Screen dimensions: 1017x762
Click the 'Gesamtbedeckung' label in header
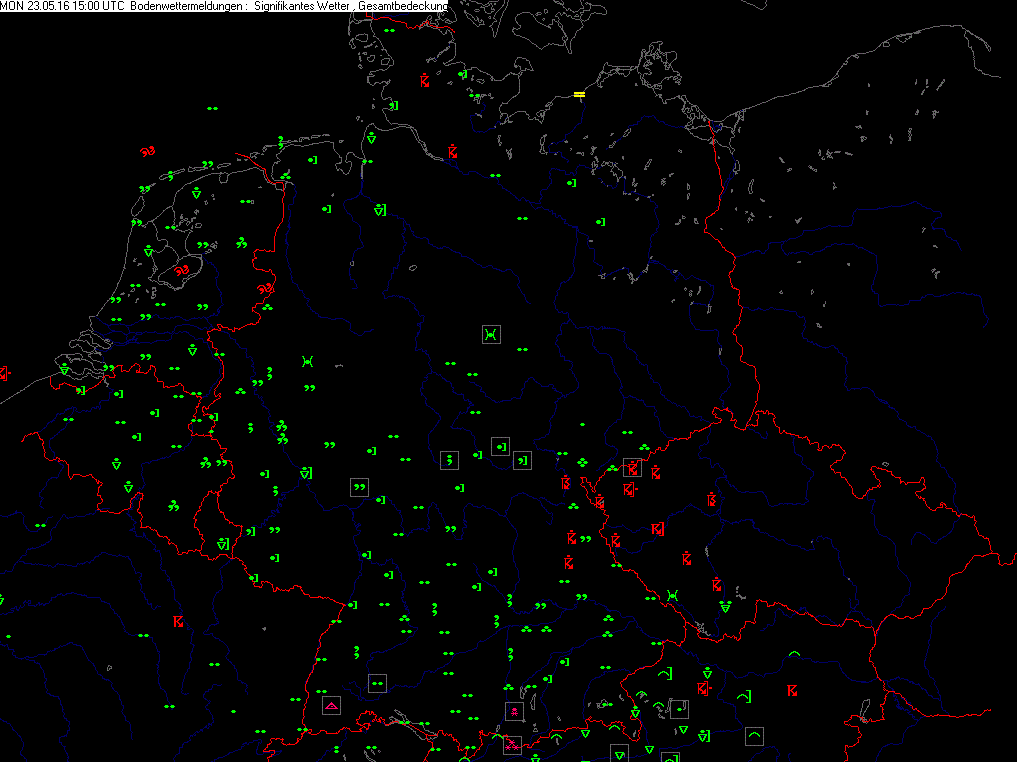405,6
